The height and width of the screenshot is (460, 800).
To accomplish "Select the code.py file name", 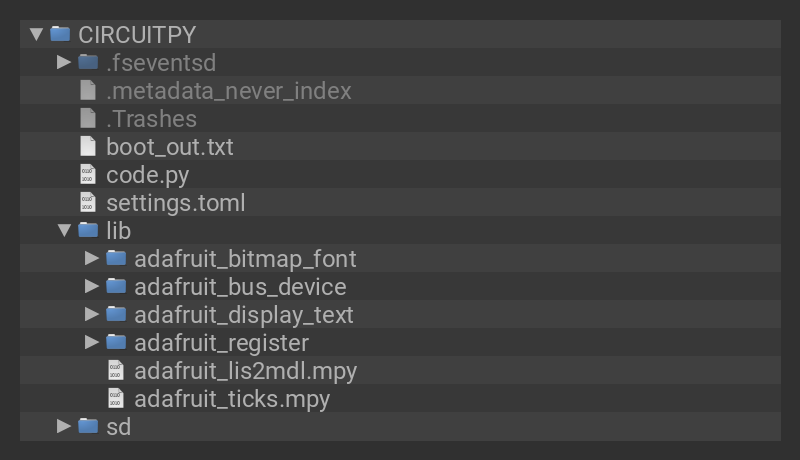I will click(x=147, y=175).
